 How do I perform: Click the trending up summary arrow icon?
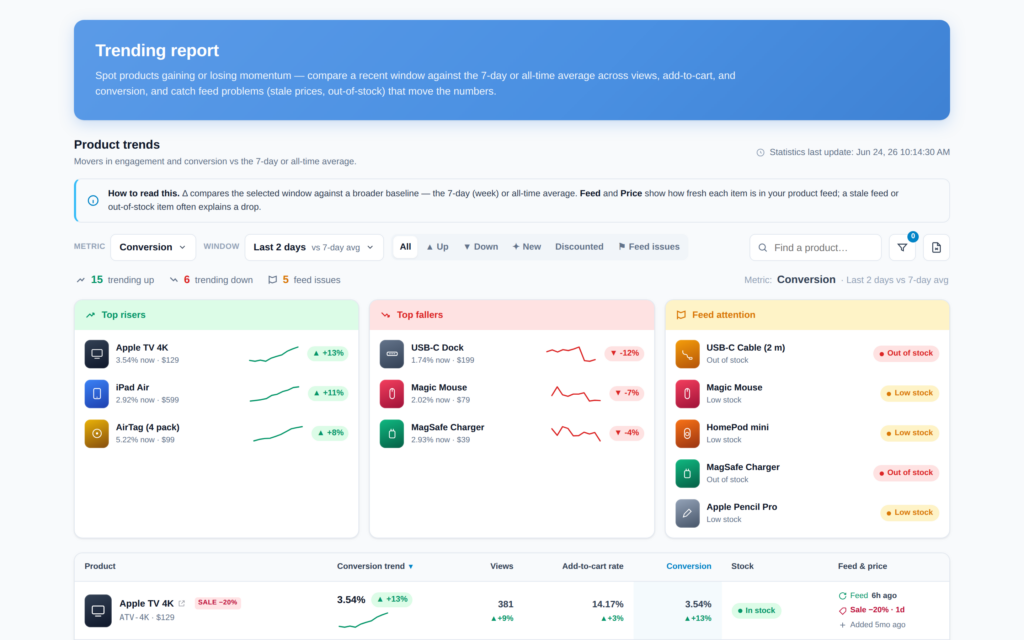pos(80,280)
